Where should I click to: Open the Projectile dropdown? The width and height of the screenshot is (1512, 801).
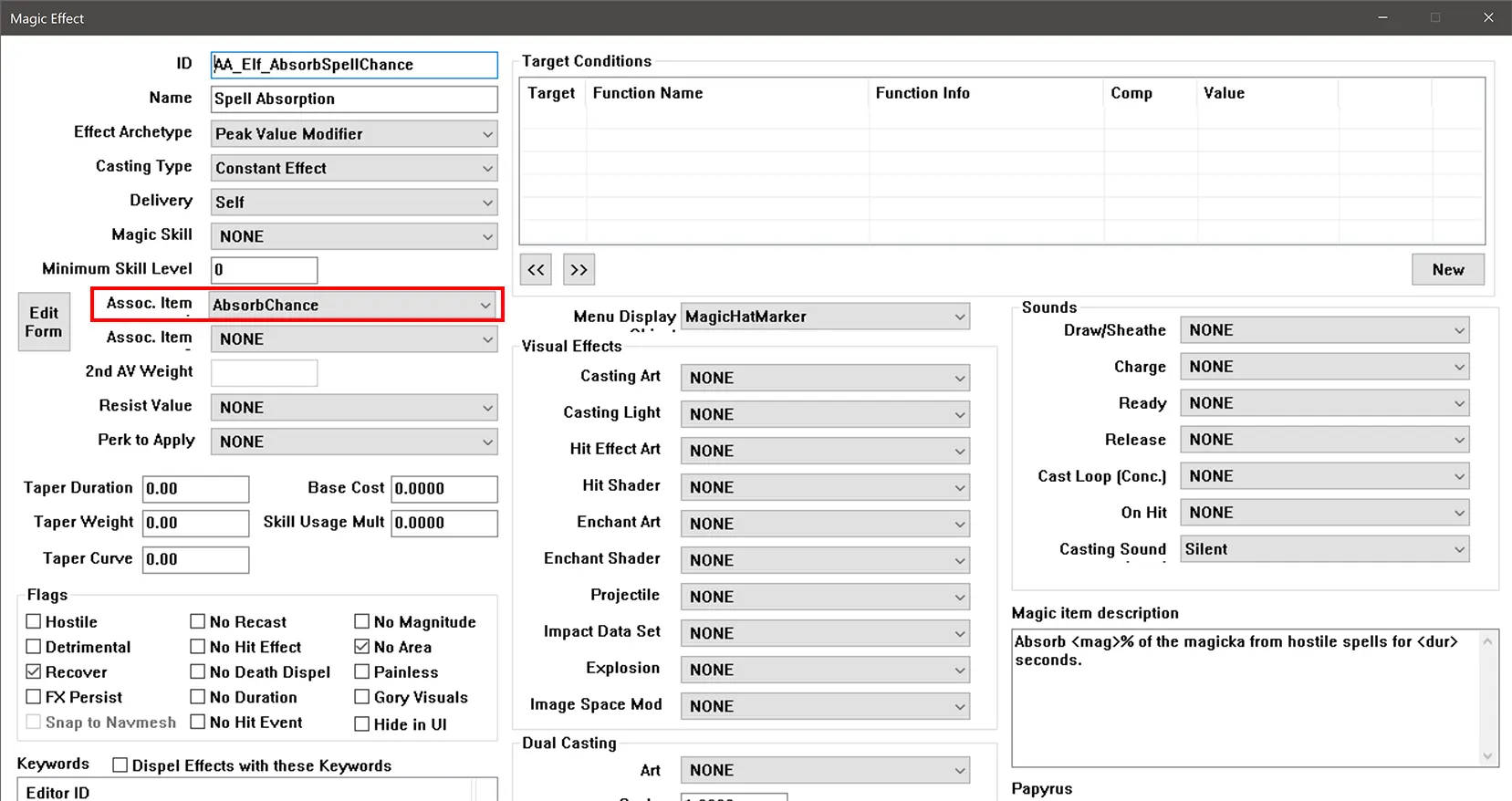826,597
